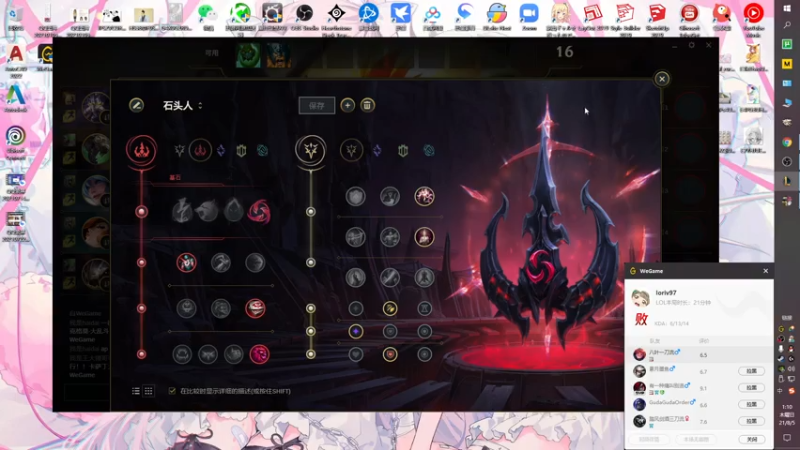Open OBS Studio desktop shortcut
The height and width of the screenshot is (450, 800).
tap(304, 17)
